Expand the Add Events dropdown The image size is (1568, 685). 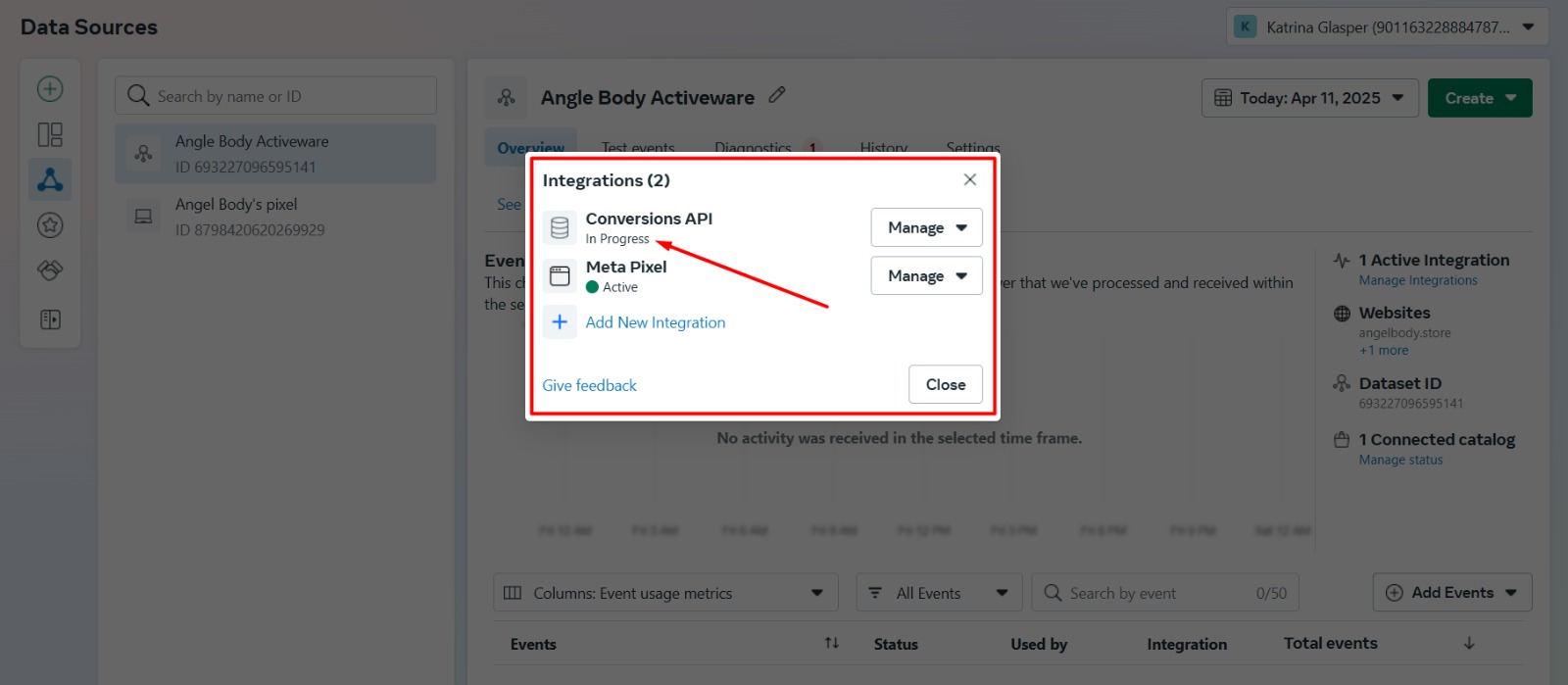(1452, 593)
